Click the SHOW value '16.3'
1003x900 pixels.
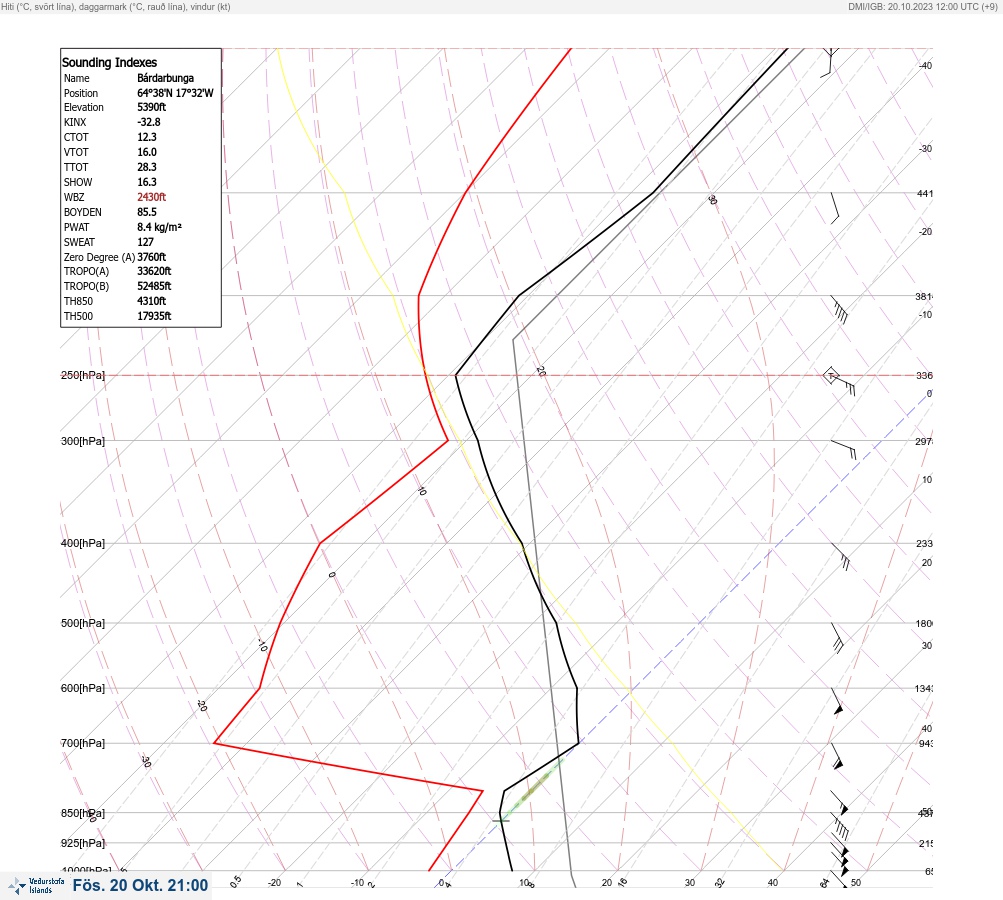(x=147, y=182)
